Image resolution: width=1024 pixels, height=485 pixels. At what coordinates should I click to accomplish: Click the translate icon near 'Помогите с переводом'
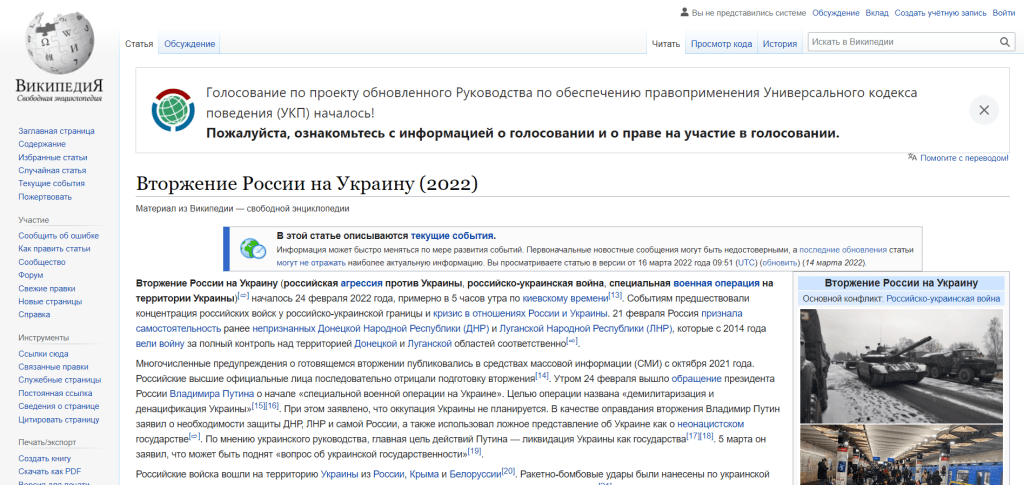912,157
